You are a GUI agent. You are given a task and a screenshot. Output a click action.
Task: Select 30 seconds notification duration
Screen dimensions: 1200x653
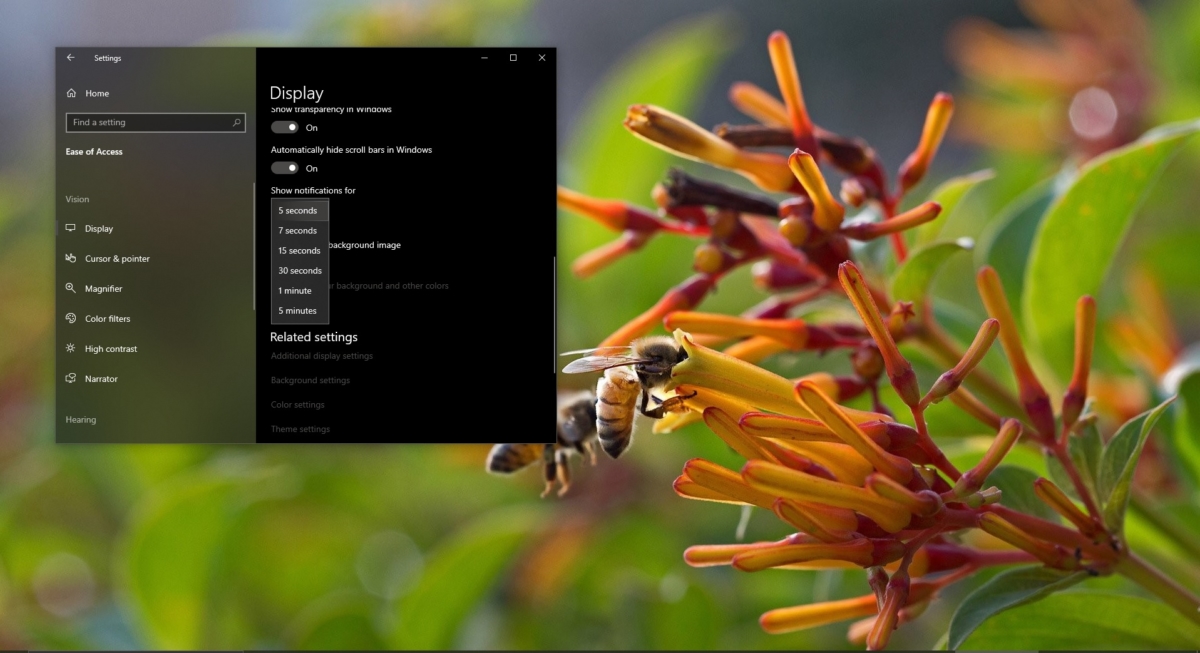[x=299, y=270]
